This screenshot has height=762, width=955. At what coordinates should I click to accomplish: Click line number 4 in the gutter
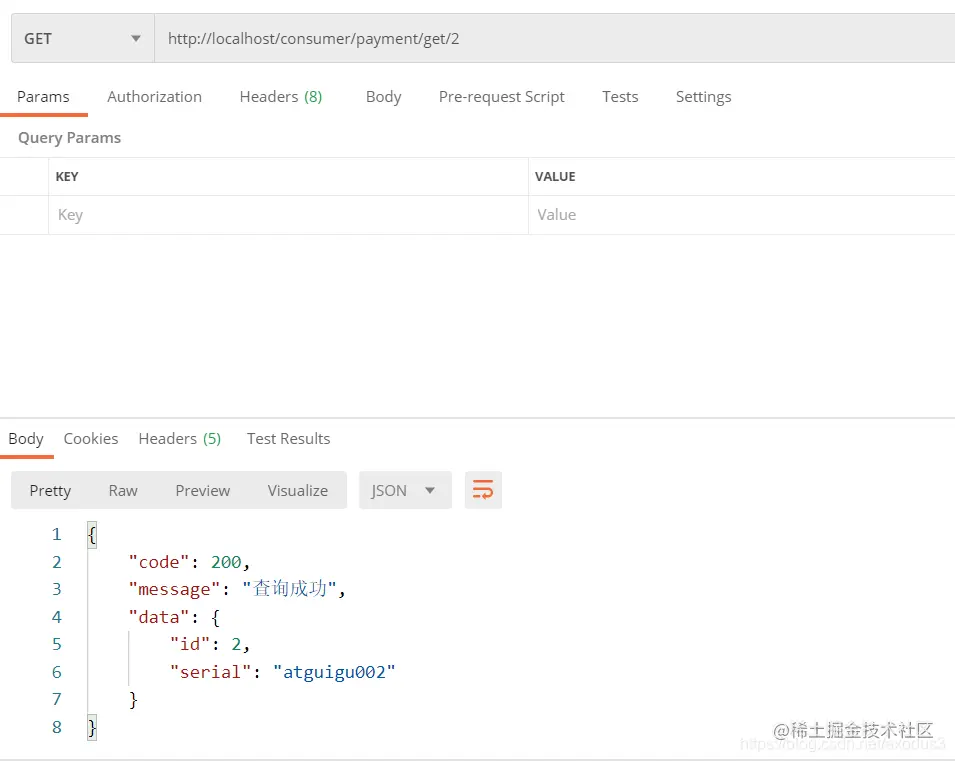[x=57, y=617]
